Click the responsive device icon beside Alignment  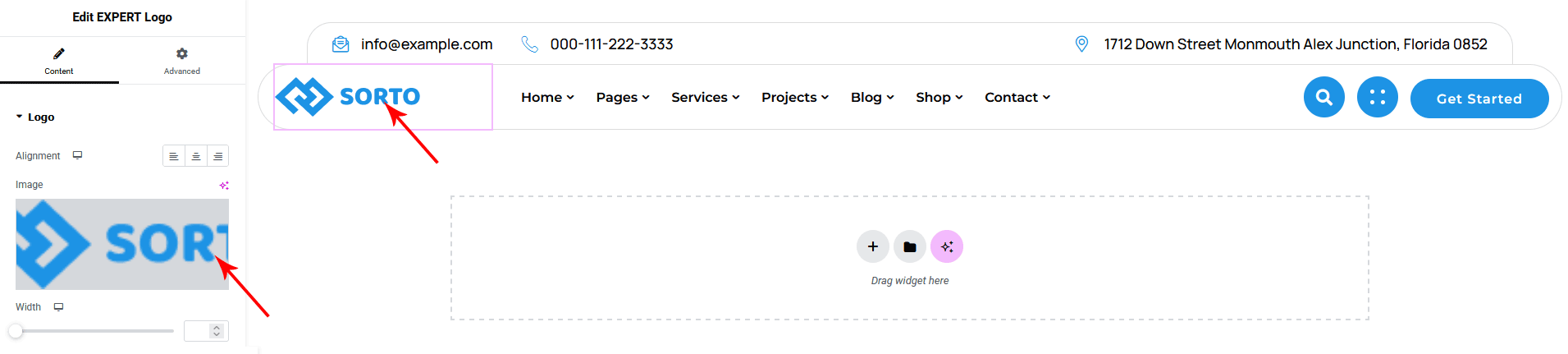78,155
